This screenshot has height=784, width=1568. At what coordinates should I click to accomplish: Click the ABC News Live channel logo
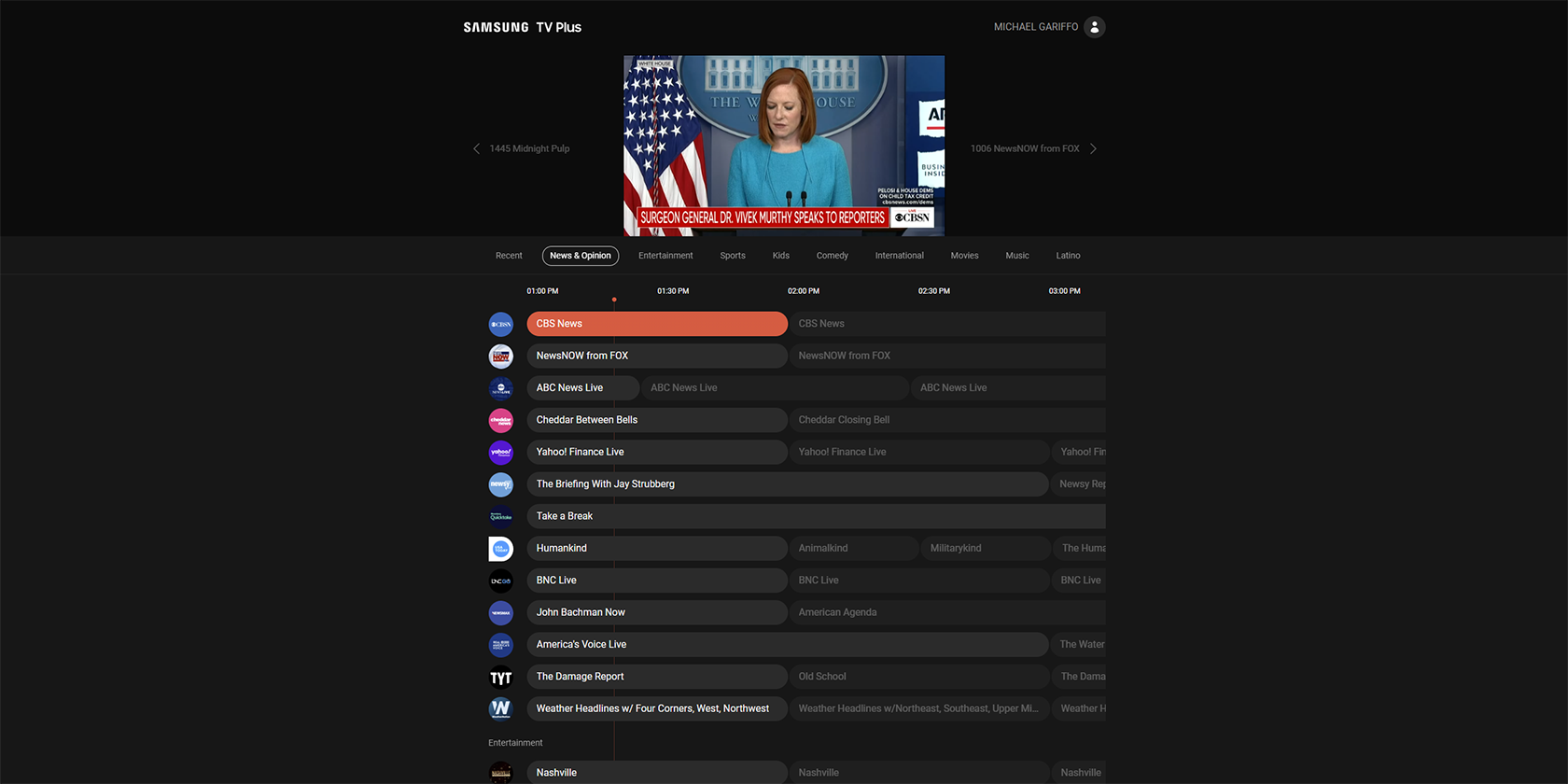(501, 388)
